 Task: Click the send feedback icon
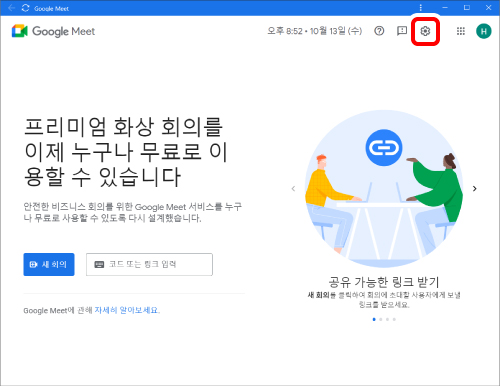pyautogui.click(x=402, y=31)
